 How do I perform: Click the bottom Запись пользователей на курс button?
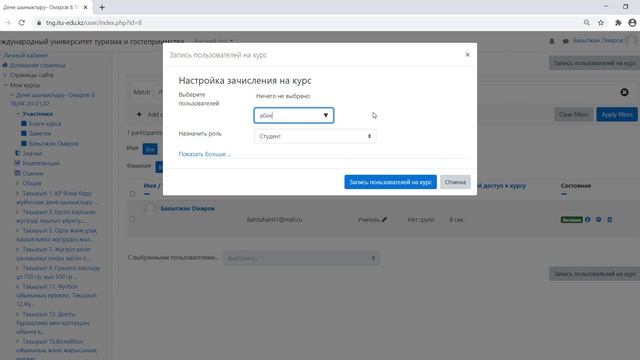[x=594, y=274]
